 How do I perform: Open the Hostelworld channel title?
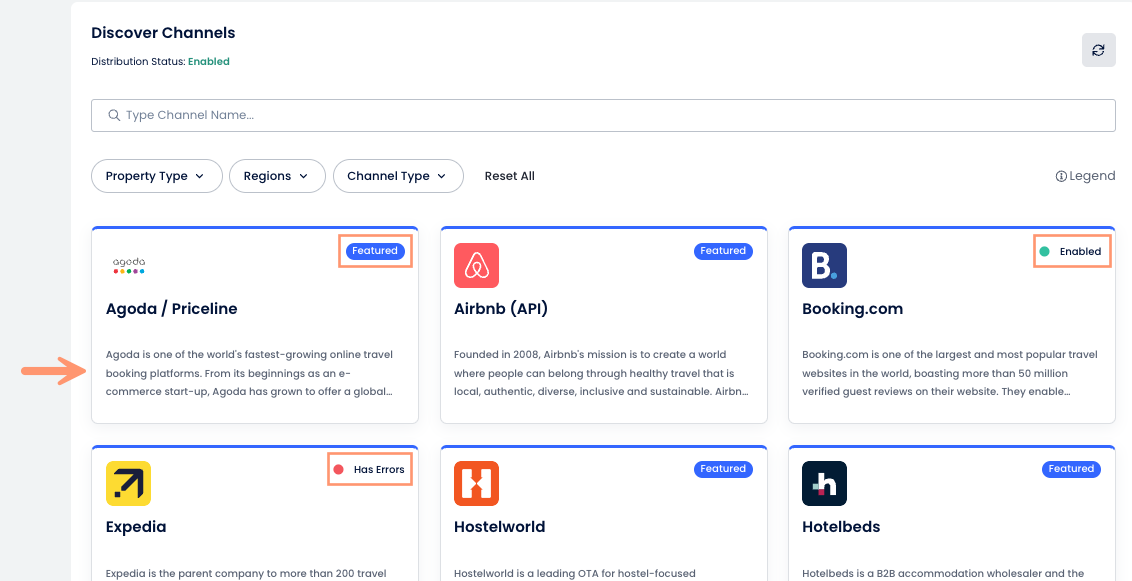coord(500,527)
